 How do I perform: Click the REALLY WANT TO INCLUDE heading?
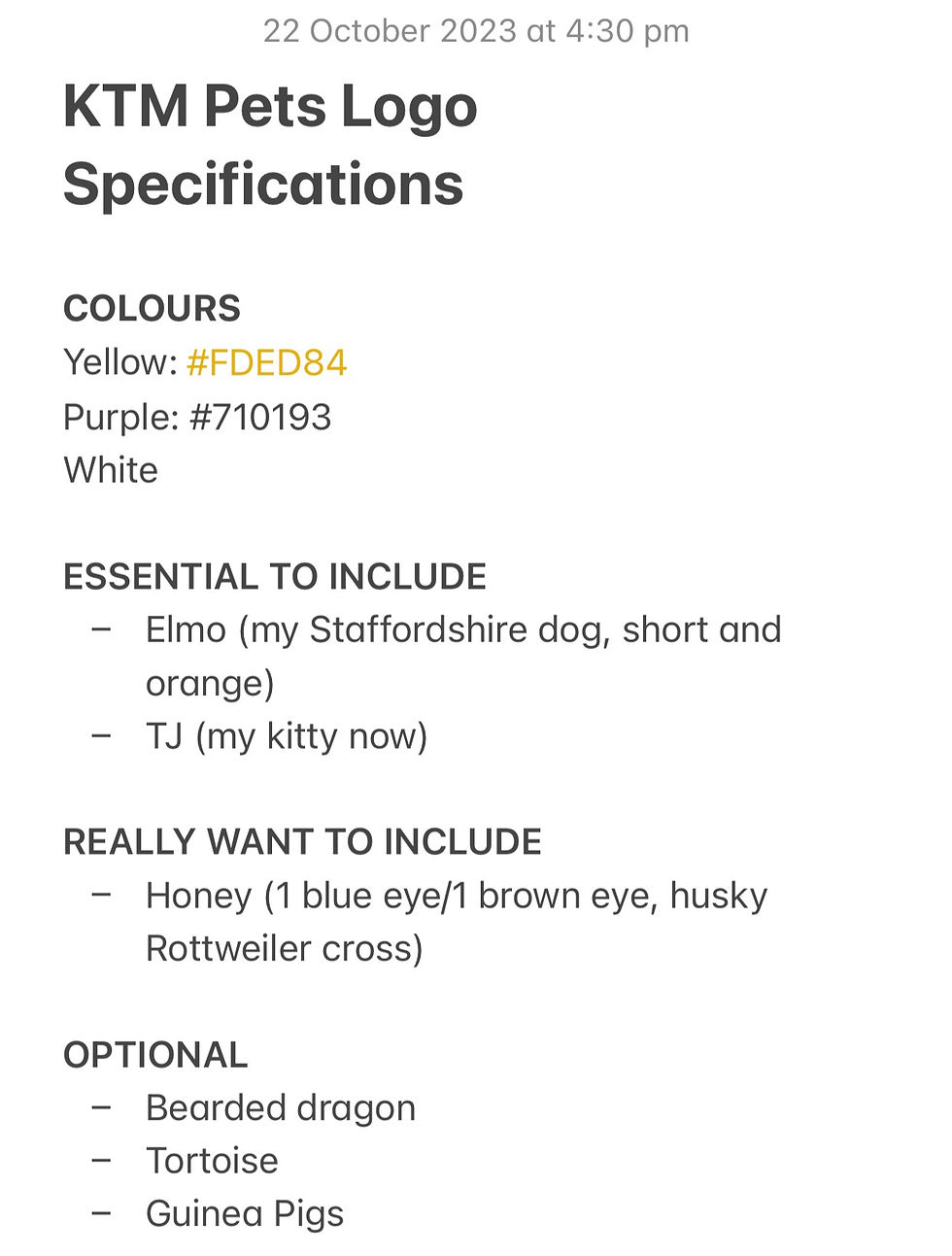point(302,842)
